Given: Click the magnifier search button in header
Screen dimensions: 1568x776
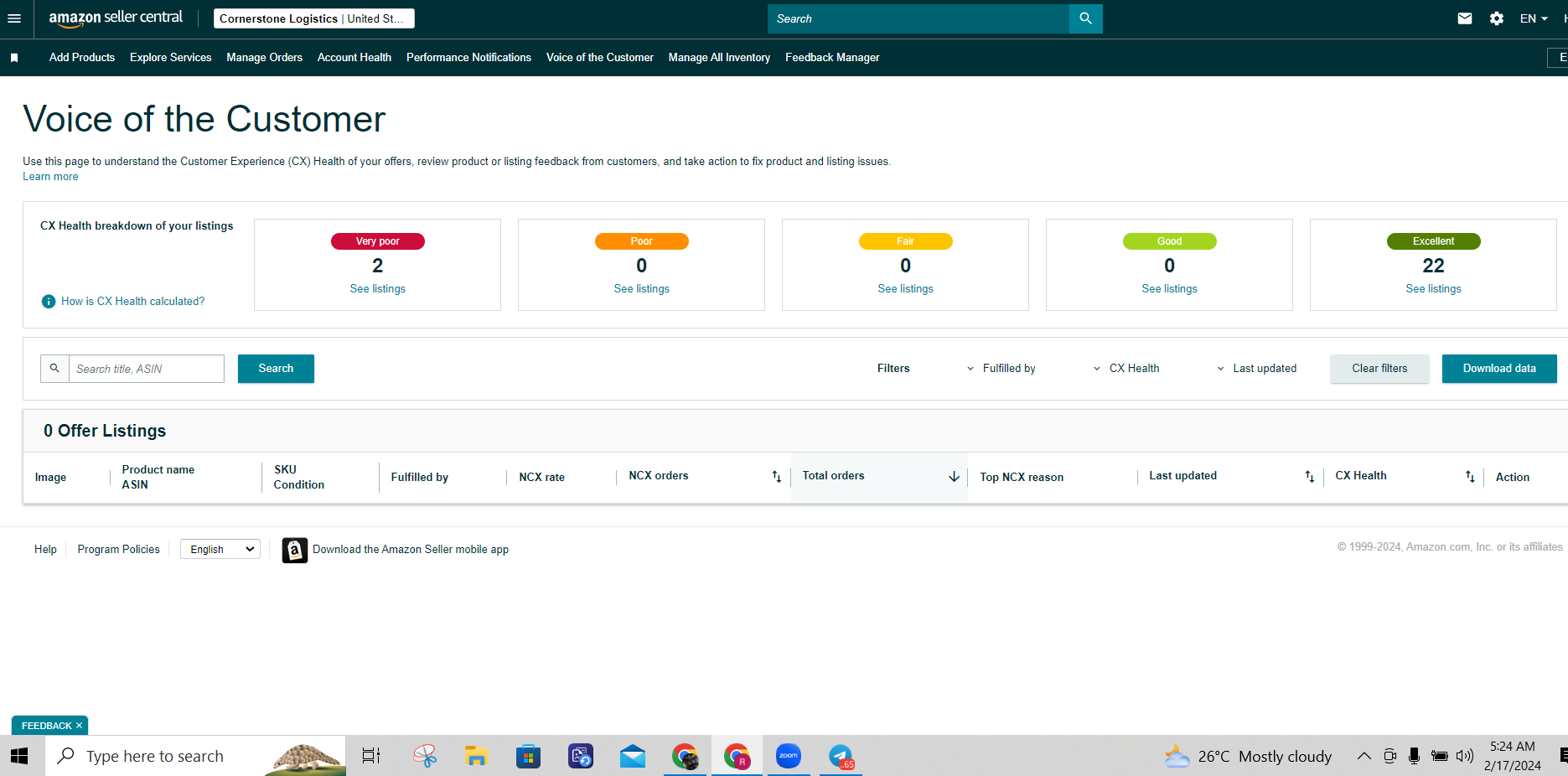Looking at the screenshot, I should (1085, 18).
